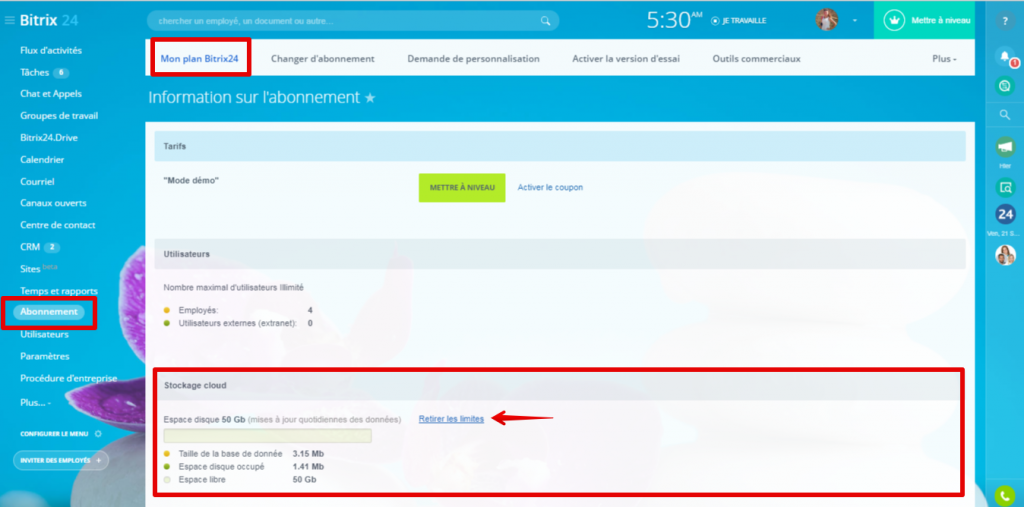Open Utilisateurs in sidebar
The height and width of the screenshot is (507, 1024).
tap(44, 335)
